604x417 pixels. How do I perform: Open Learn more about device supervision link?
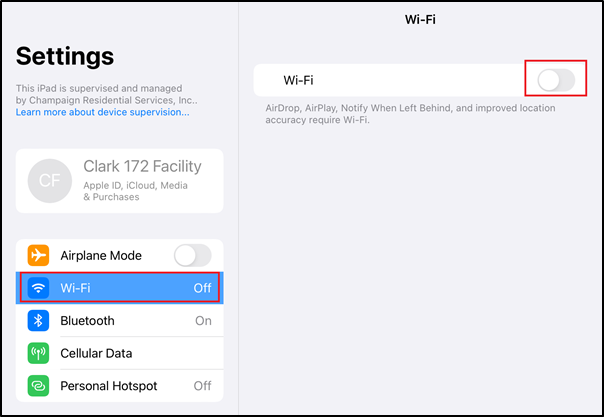tap(102, 112)
